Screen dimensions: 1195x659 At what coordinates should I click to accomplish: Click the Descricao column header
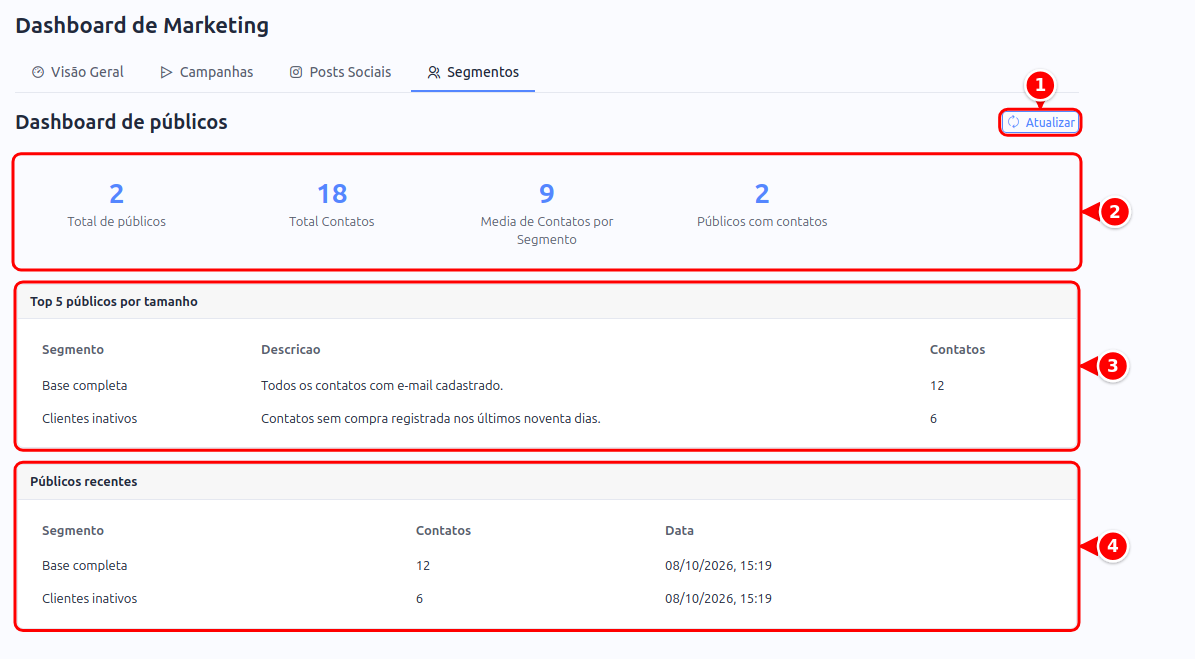tap(290, 350)
